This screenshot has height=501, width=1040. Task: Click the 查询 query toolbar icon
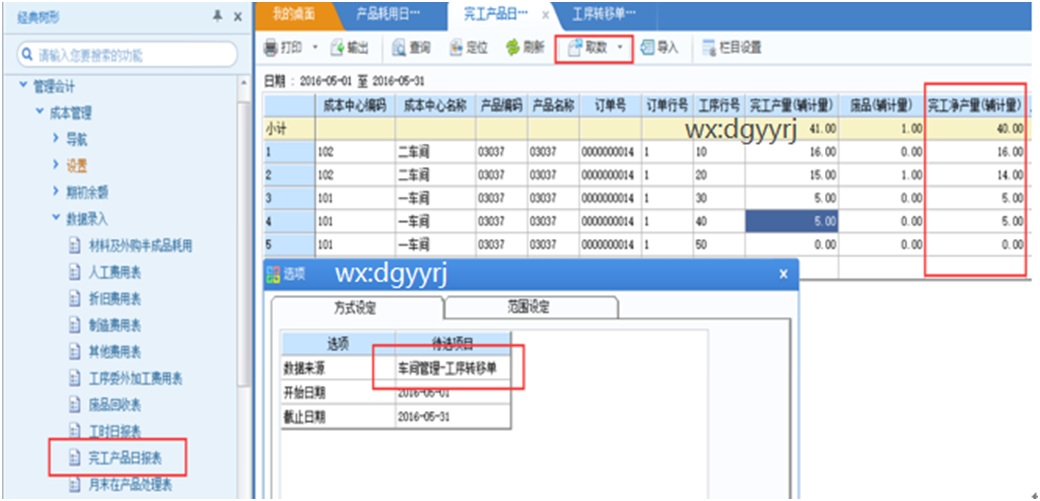click(399, 48)
